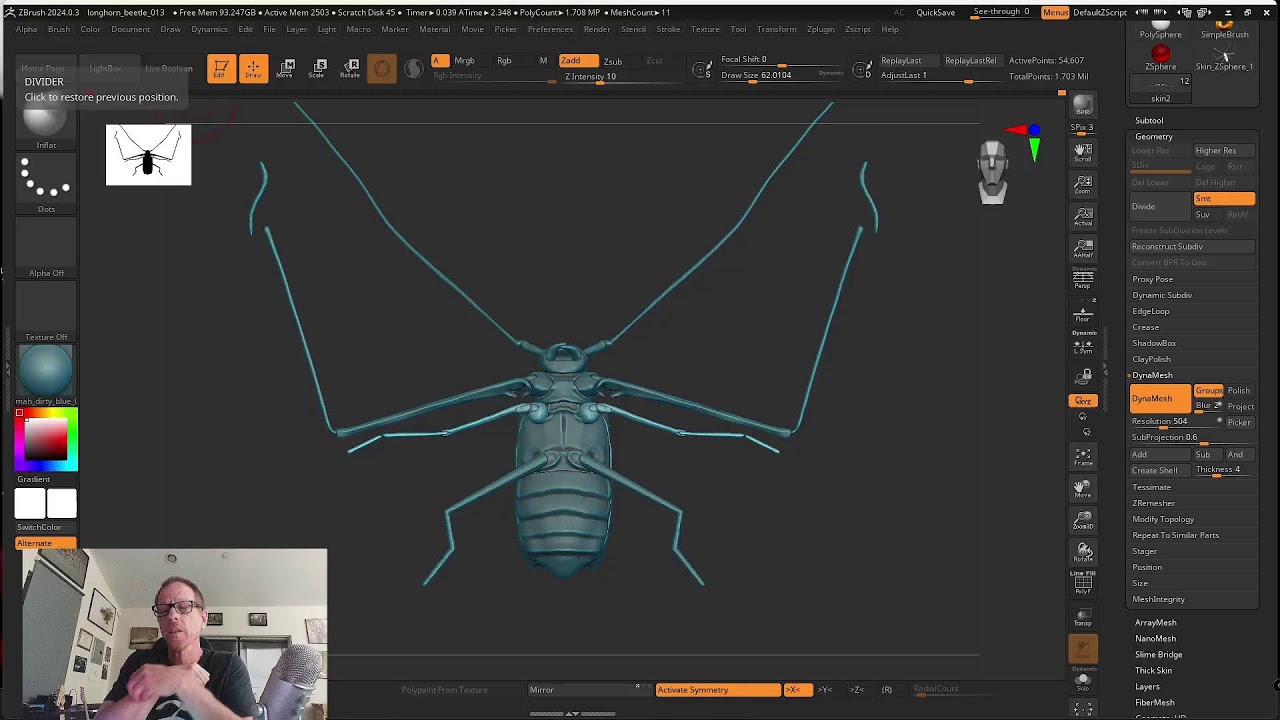Toggle Persp perspective view
The height and width of the screenshot is (720, 1280).
pyautogui.click(x=1083, y=280)
